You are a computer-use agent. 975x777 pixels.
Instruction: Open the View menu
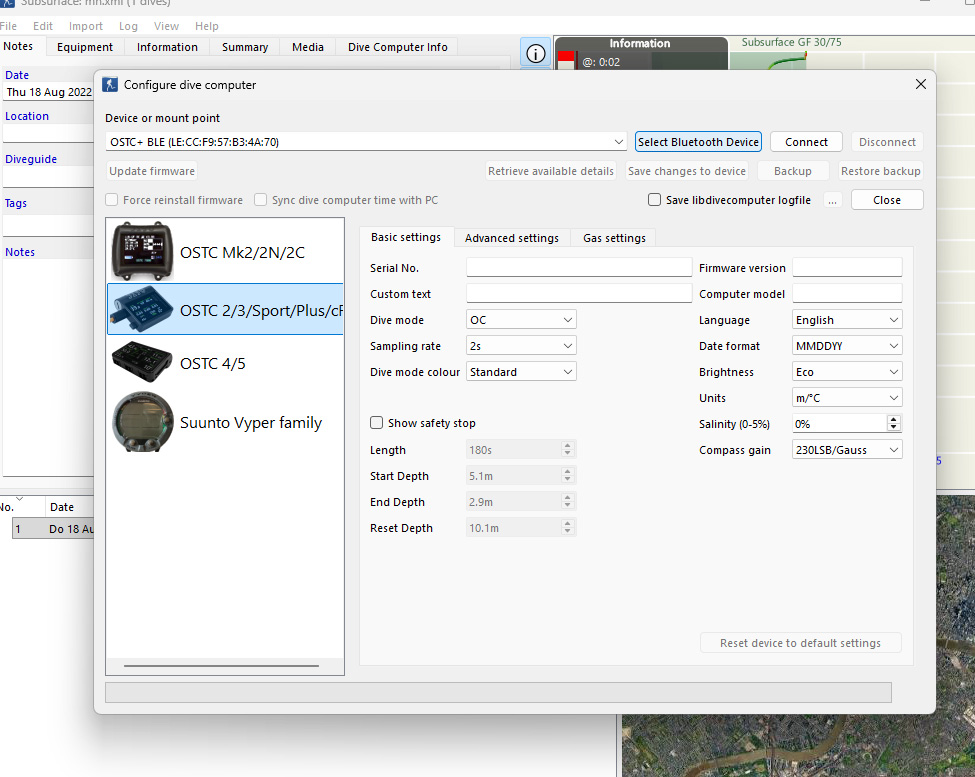[x=166, y=26]
